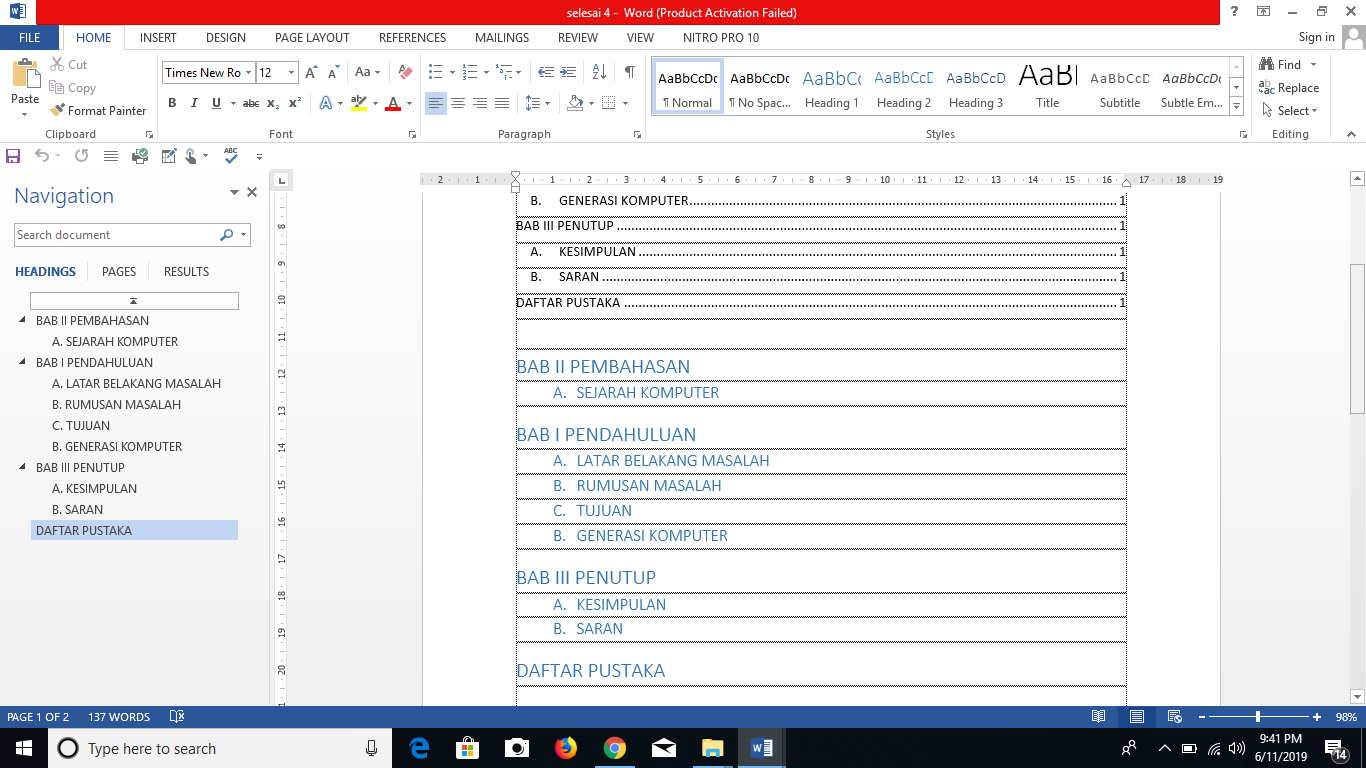Click Increase Font Size icon
The width and height of the screenshot is (1366, 768).
(312, 72)
